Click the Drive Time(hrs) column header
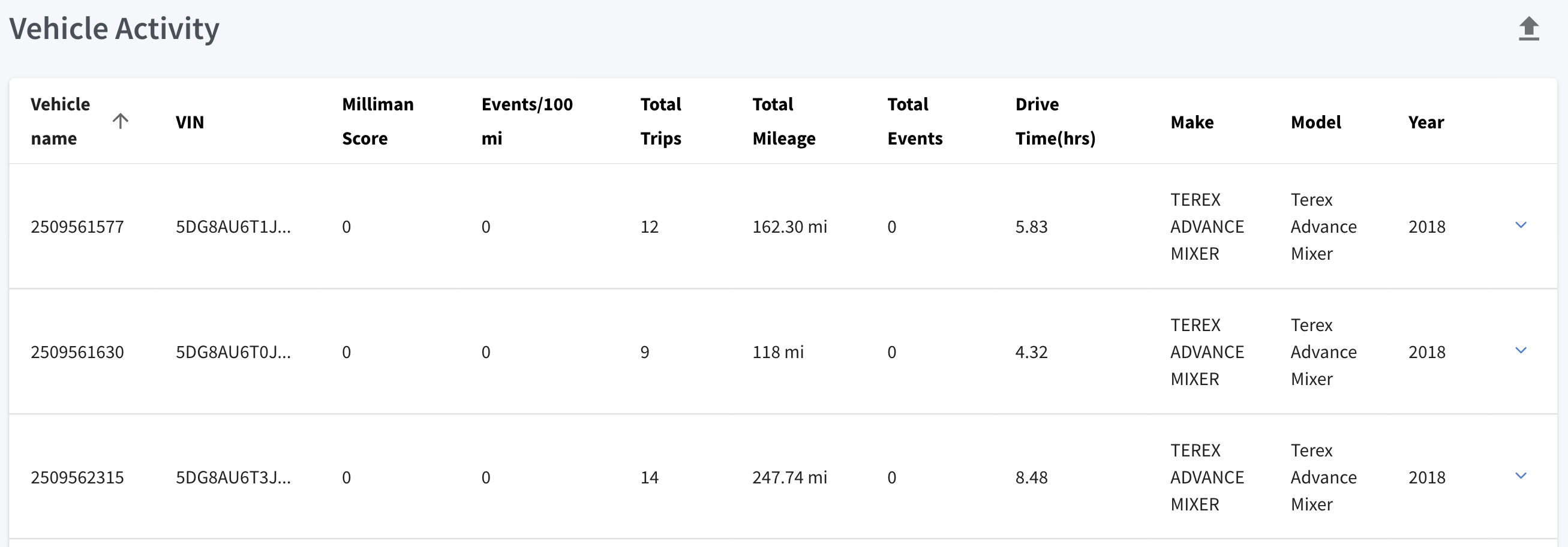1568x547 pixels. (1056, 121)
